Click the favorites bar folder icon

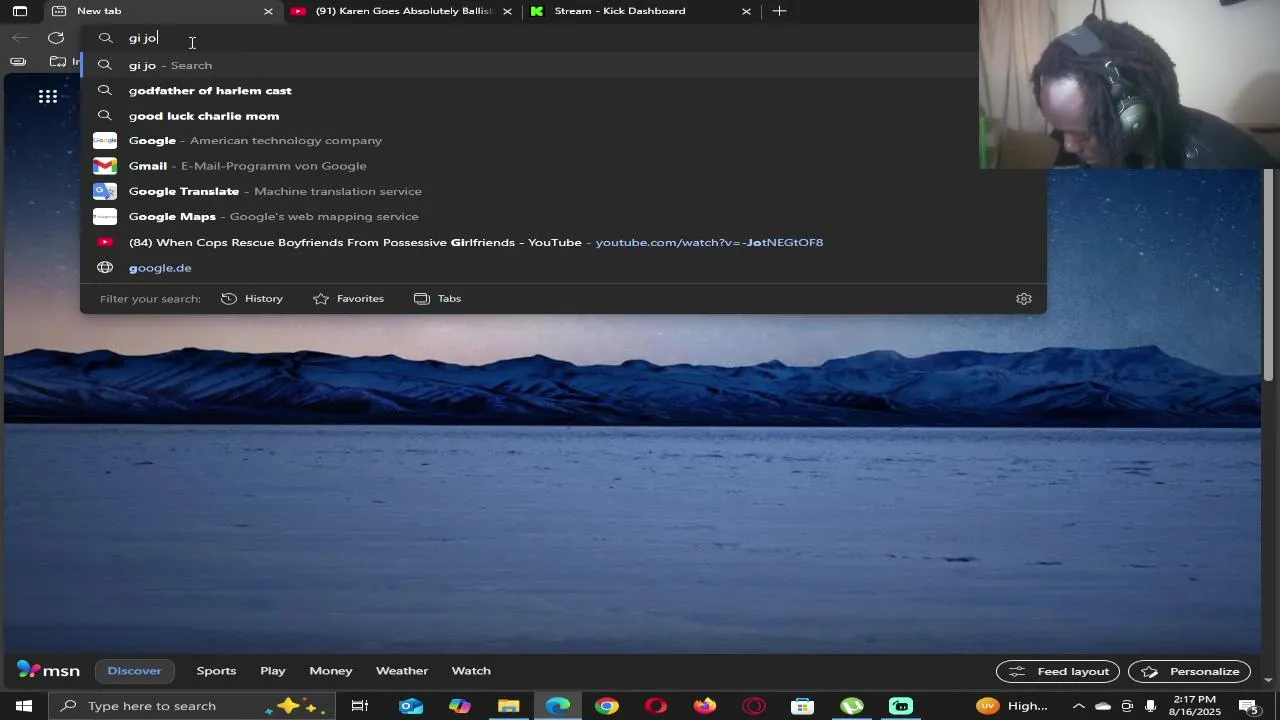tap(58, 62)
